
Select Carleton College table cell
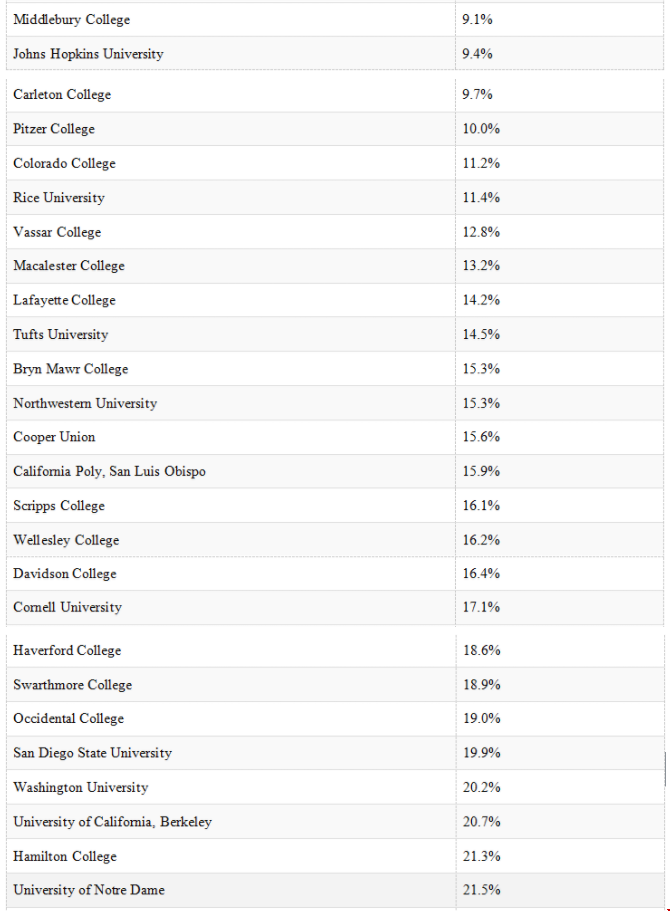tap(231, 95)
